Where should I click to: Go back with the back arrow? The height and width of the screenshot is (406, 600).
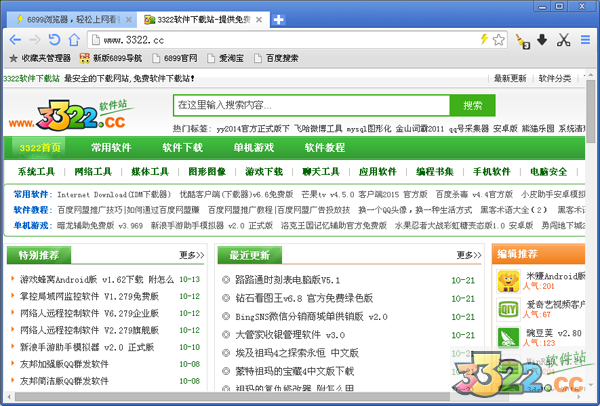(15, 39)
